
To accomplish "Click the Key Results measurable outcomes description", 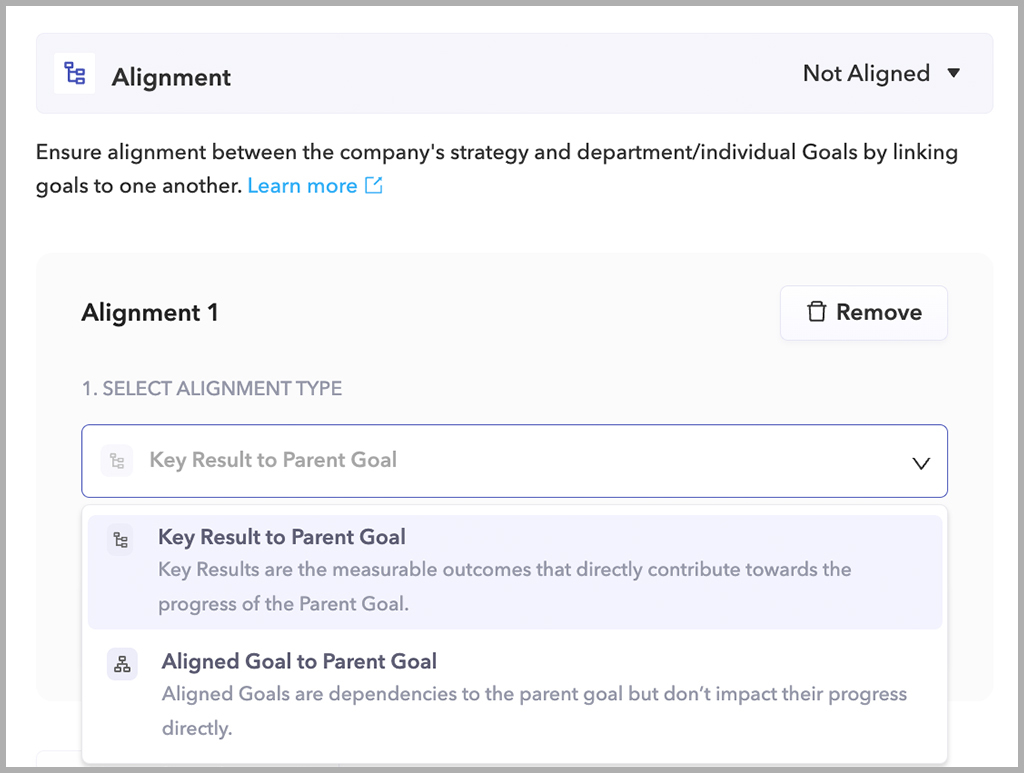I will click(504, 587).
